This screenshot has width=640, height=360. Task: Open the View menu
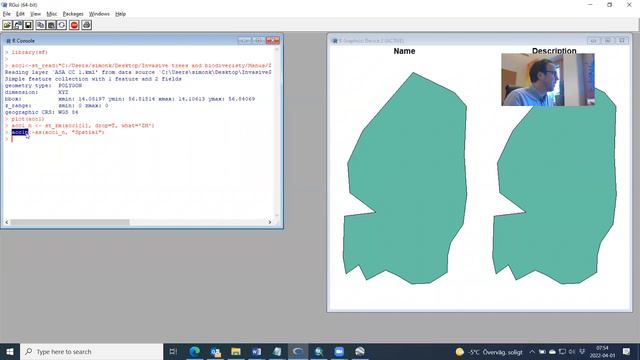36,14
